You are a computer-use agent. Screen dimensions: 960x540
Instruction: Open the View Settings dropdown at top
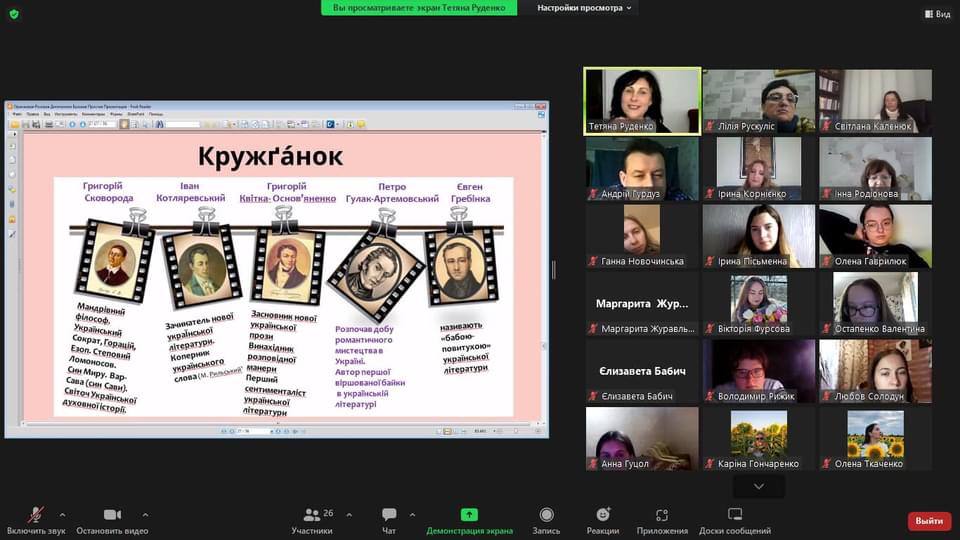(x=585, y=8)
